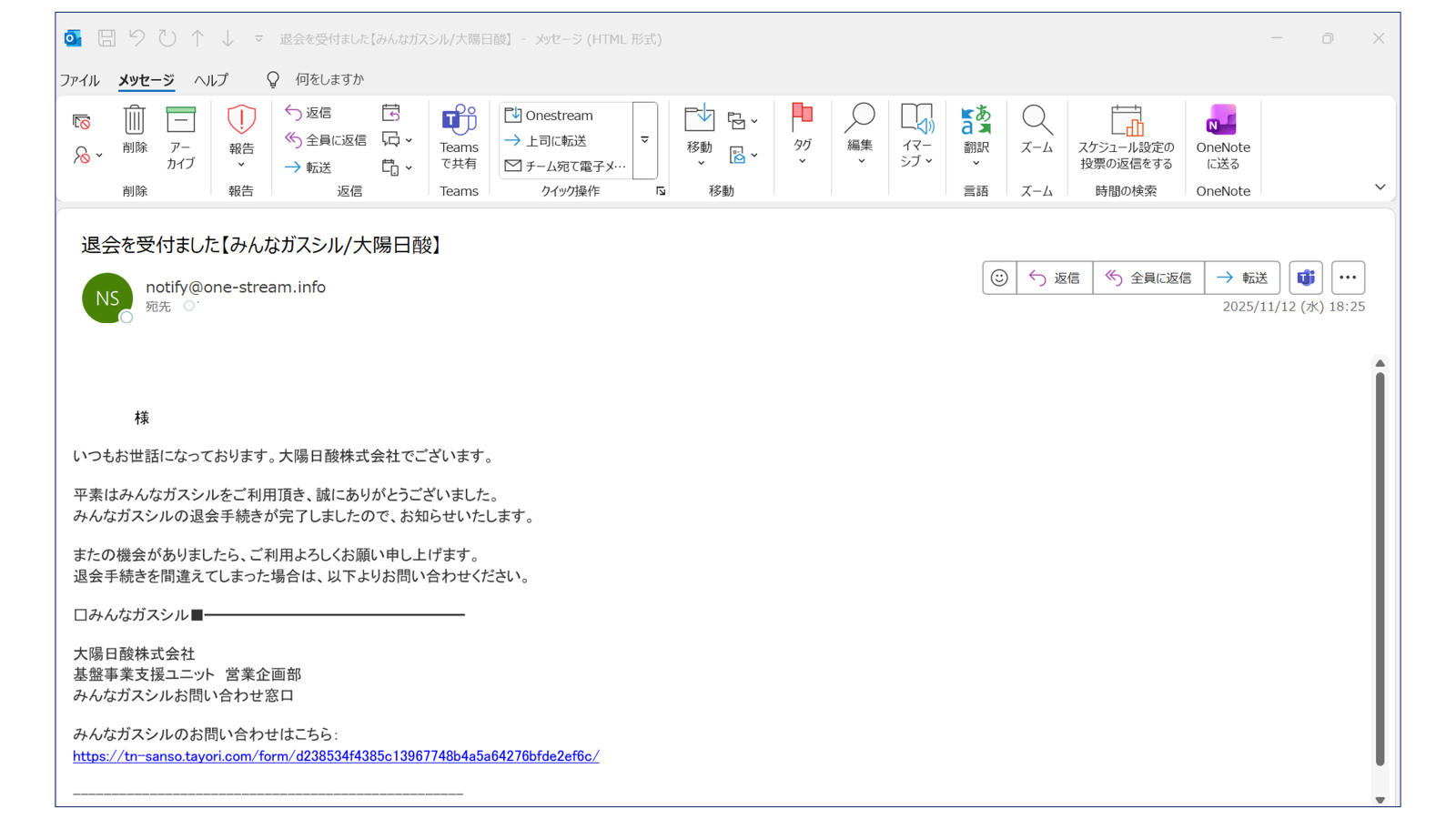Open the tn-sanso.tayori.com inquiry link
This screenshot has height=819, width=1456.
click(x=335, y=755)
